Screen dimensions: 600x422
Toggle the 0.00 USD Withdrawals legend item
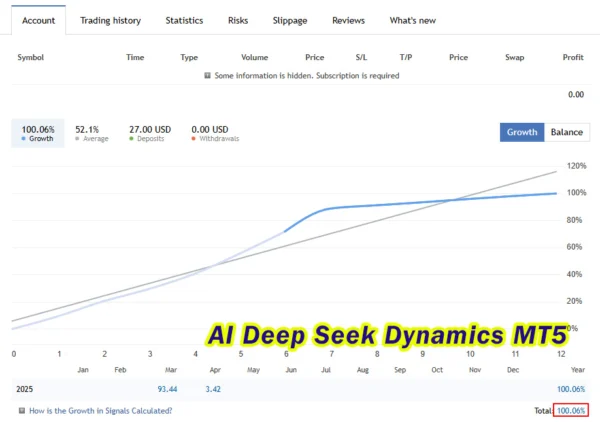click(x=215, y=133)
